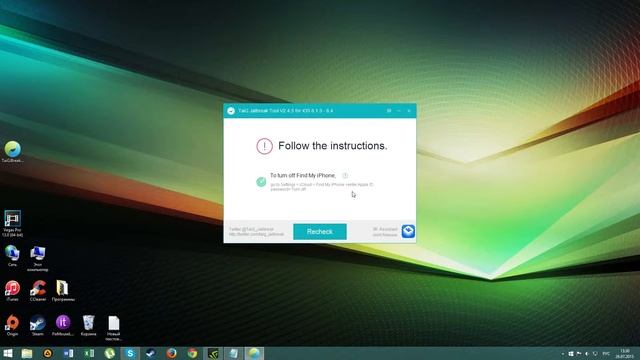Minimize the TaiG Jailbreak Tool window
The width and height of the screenshot is (640, 360).
tap(399, 111)
